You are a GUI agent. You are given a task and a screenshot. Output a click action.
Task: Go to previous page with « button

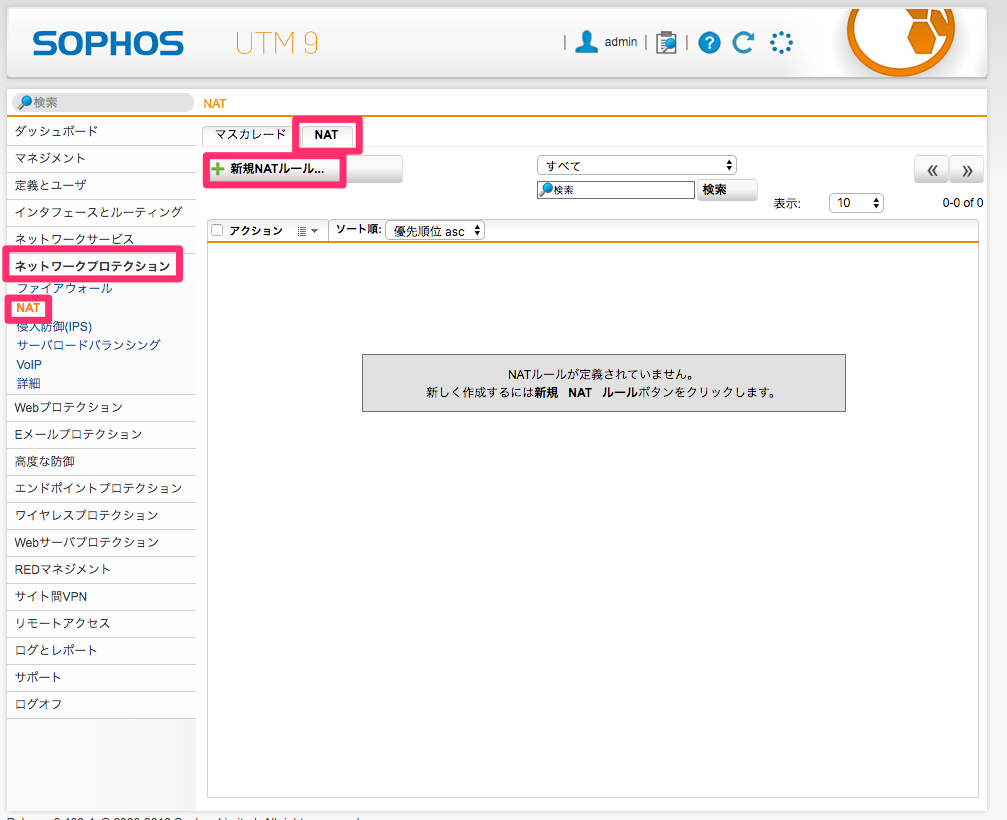tap(932, 170)
